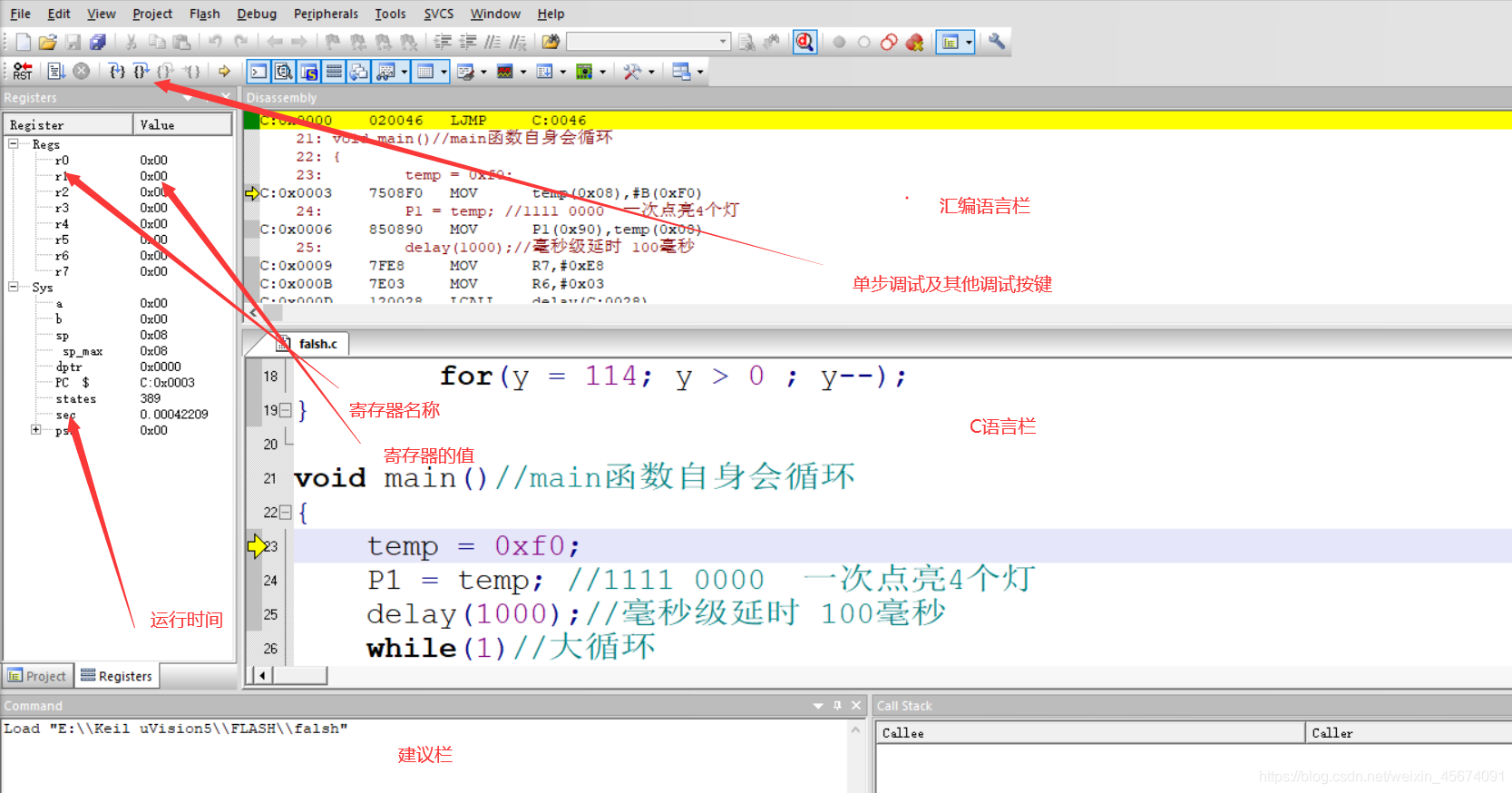Pin the Command panel with auto-hide icon
This screenshot has width=1512, height=793.
click(837, 706)
